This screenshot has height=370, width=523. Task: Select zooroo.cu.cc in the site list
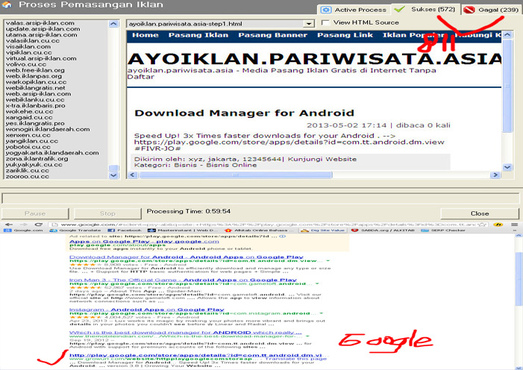(27, 176)
